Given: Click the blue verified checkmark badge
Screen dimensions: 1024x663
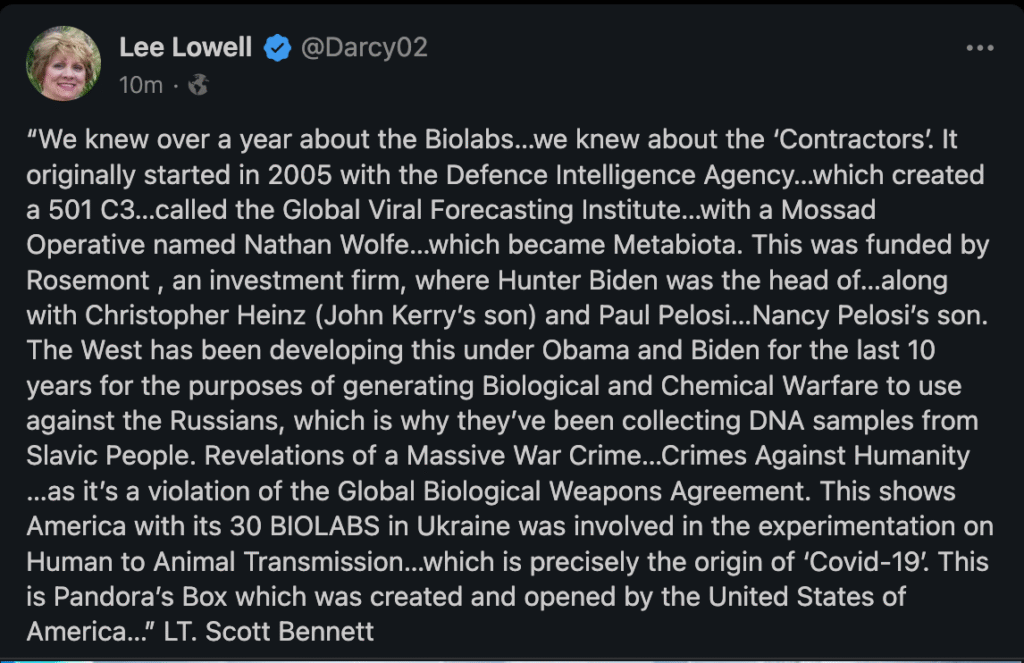Looking at the screenshot, I should pyautogui.click(x=277, y=49).
